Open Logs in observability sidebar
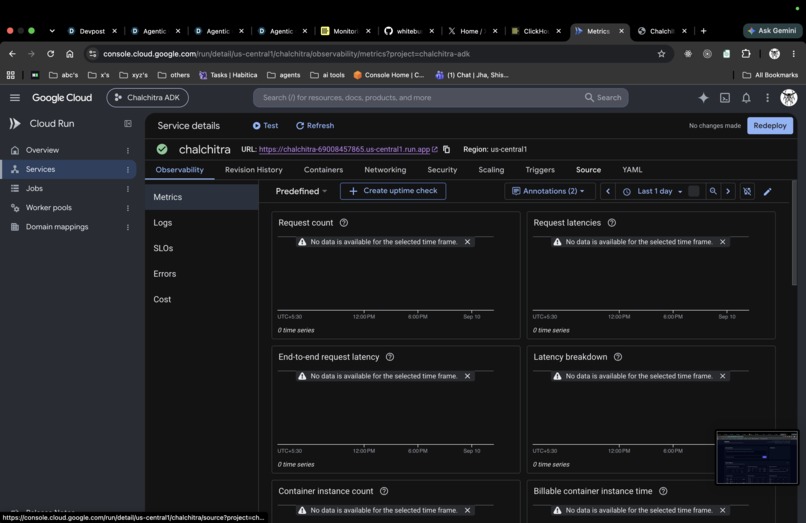 click(202, 223)
